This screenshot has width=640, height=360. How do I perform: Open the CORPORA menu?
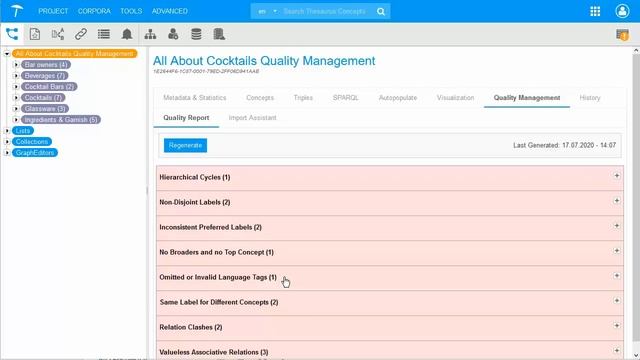tap(94, 11)
